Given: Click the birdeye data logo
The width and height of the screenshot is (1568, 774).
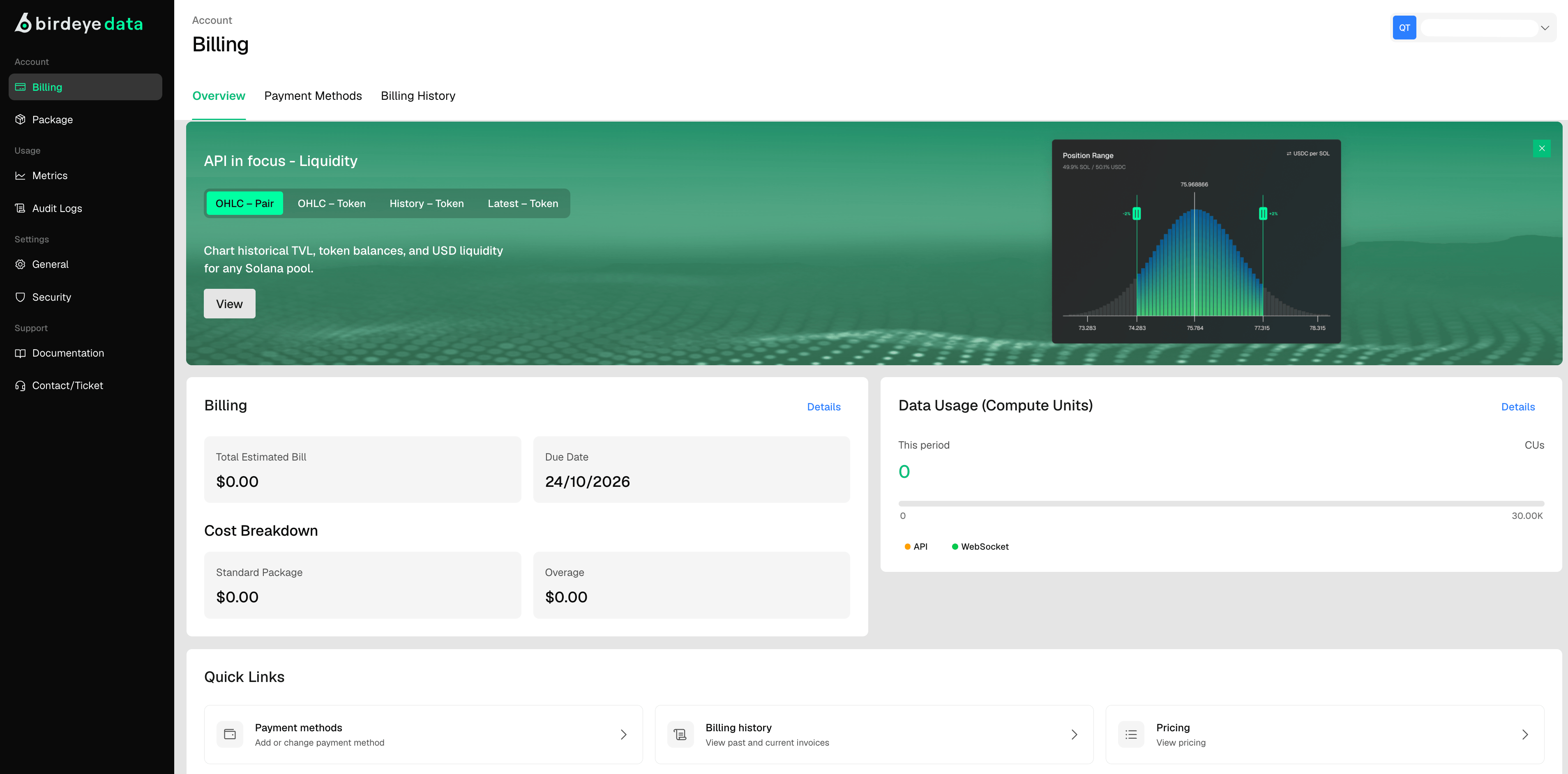Looking at the screenshot, I should (78, 23).
